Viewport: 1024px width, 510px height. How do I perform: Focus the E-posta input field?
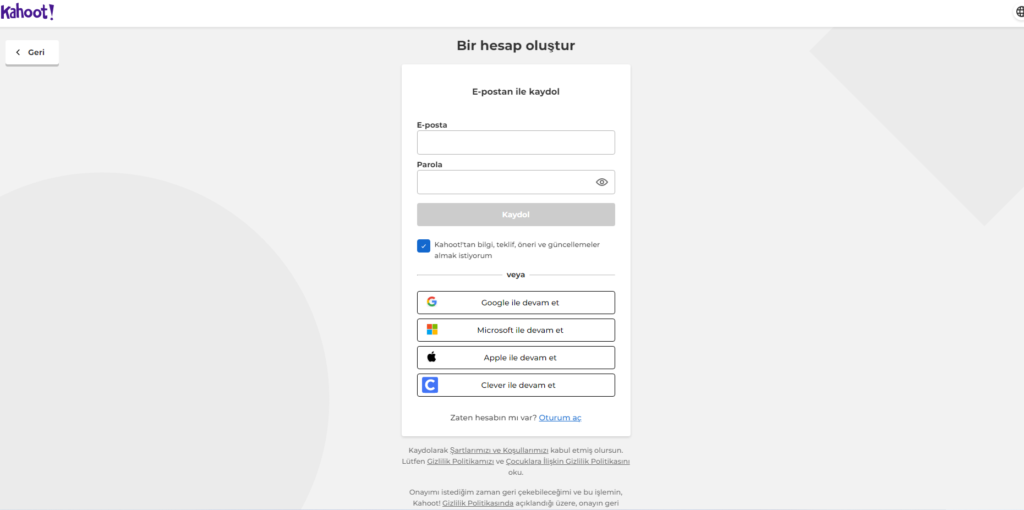pyautogui.click(x=516, y=142)
